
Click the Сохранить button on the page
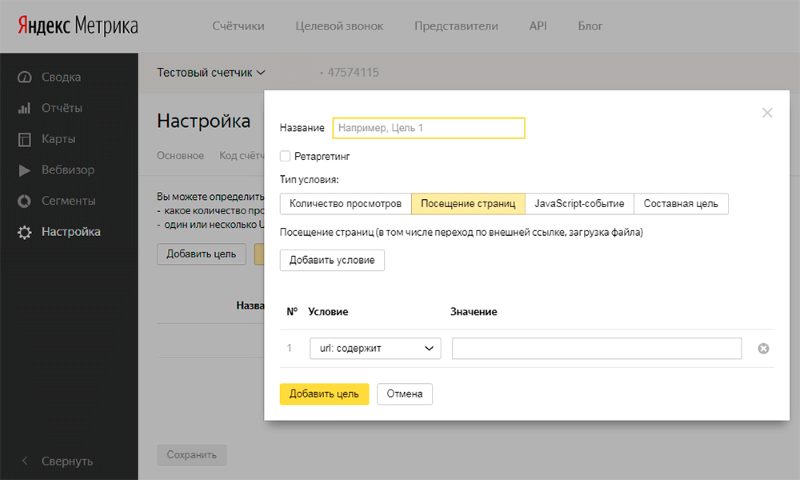click(192, 454)
